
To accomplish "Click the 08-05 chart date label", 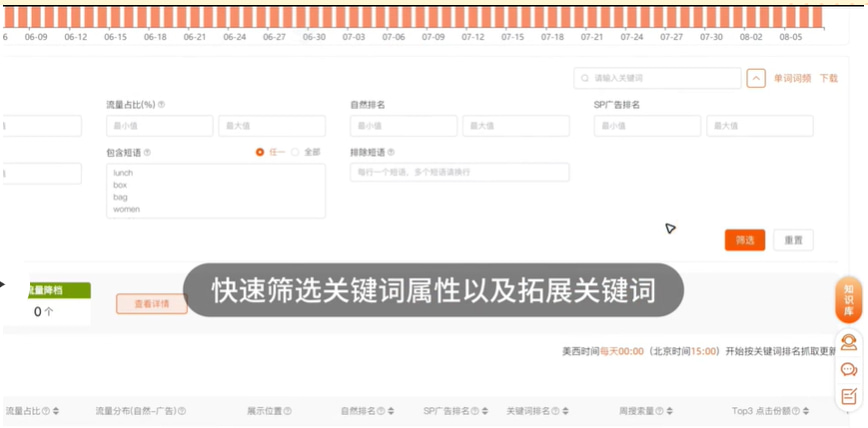I will 790,37.
